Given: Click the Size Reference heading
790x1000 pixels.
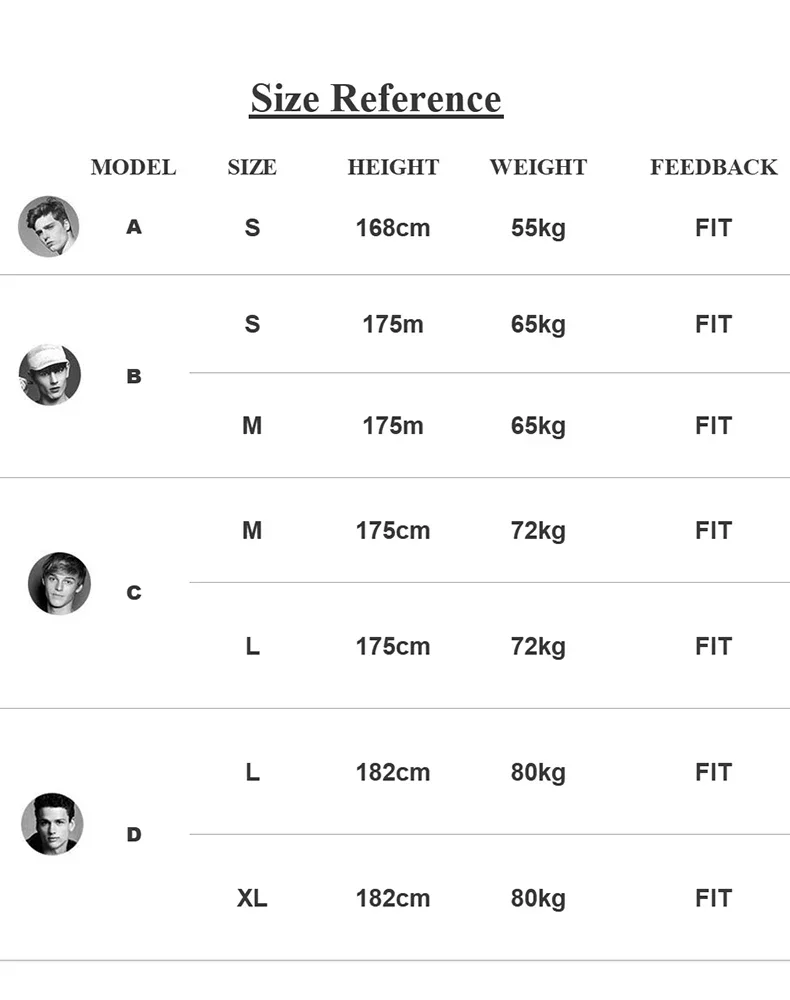Looking at the screenshot, I should [375, 99].
